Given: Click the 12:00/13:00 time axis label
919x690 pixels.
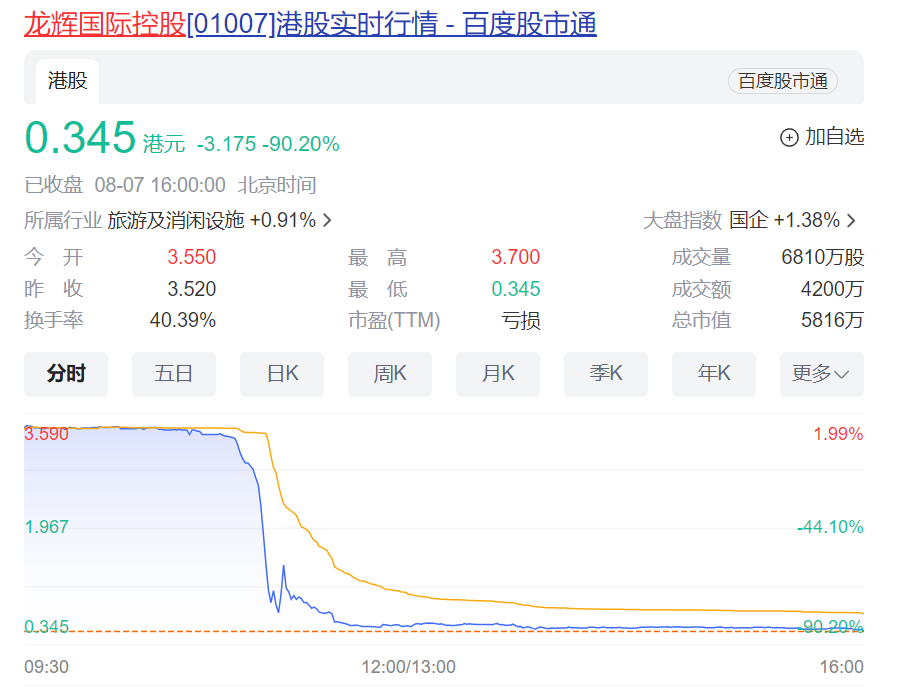Looking at the screenshot, I should (x=409, y=667).
